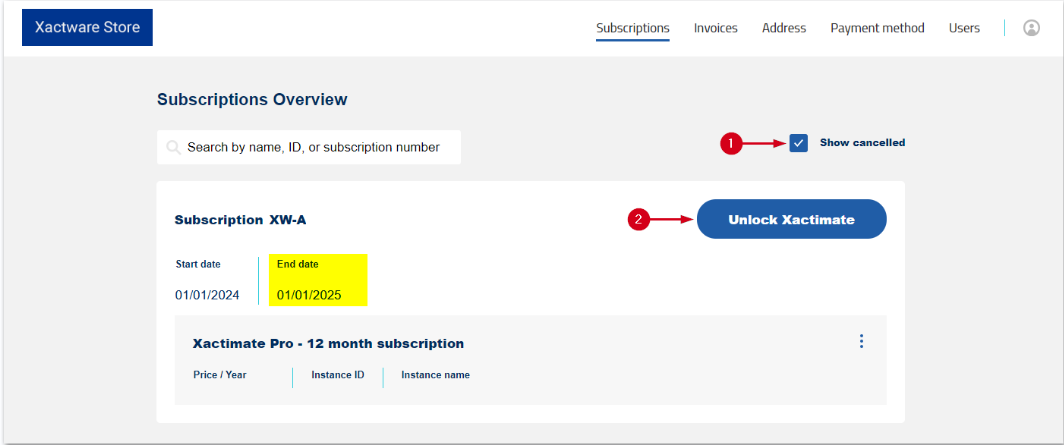Open the three-dot menu for Xactimate Pro

tap(861, 341)
